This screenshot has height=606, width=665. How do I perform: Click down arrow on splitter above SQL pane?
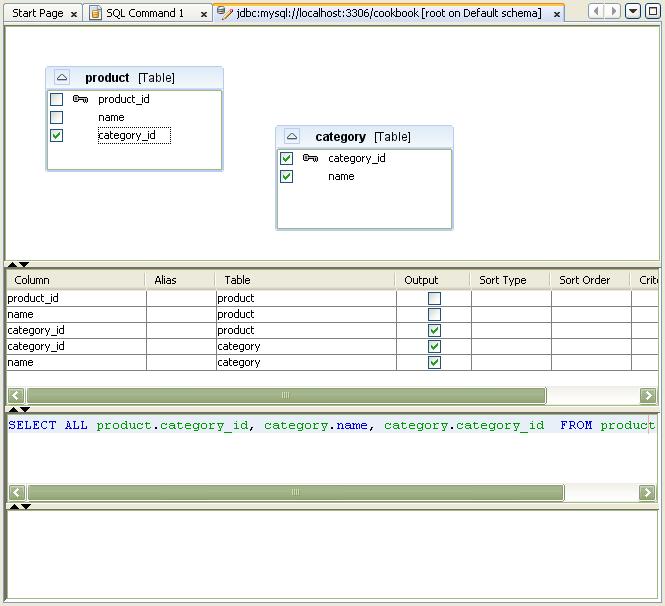pos(25,410)
